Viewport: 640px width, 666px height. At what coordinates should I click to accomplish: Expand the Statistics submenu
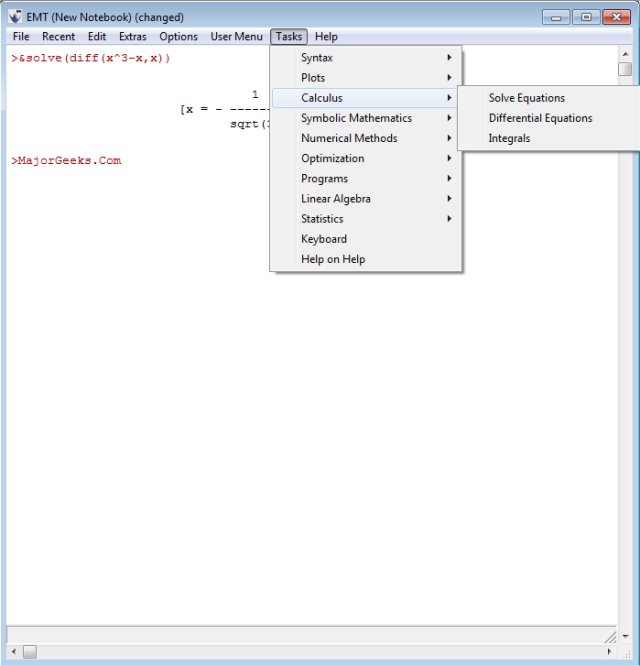(x=366, y=219)
